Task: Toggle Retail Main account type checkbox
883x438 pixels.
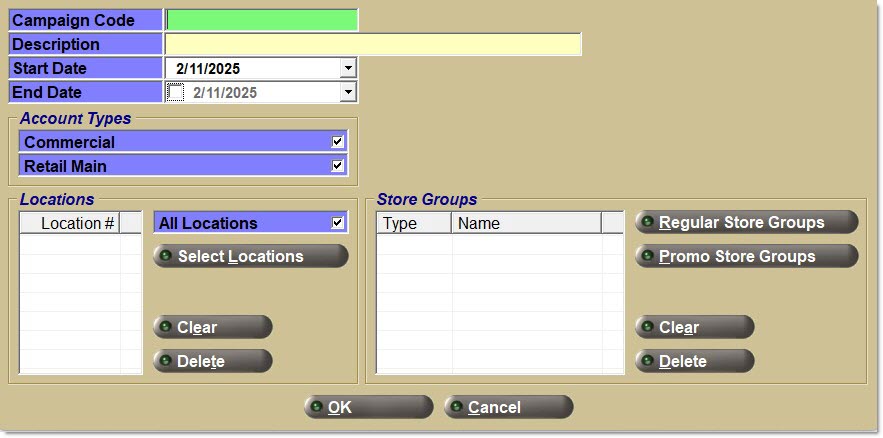Action: [338, 166]
